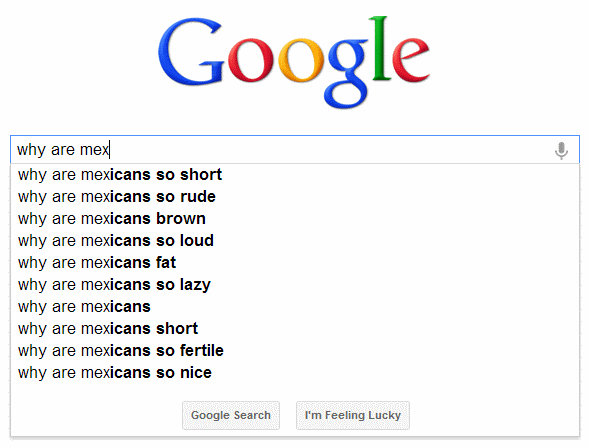Viewport: 589px width, 447px height.
Task: Click the green letter l in Google logo
Action: coord(380,48)
